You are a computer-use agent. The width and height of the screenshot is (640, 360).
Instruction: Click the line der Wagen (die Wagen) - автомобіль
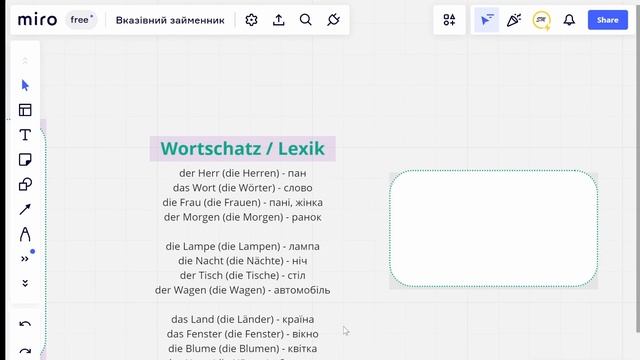242,290
